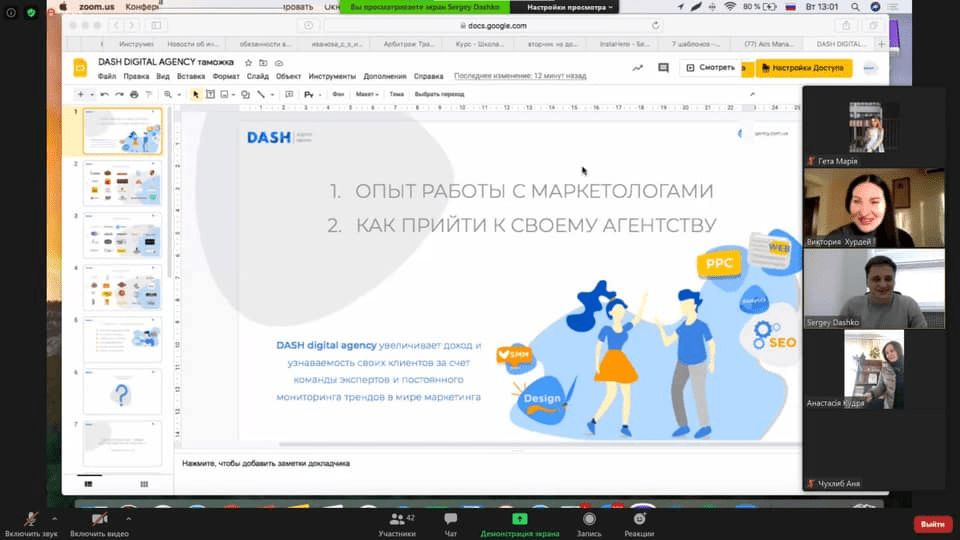Open the Вставка menu

[x=191, y=77]
